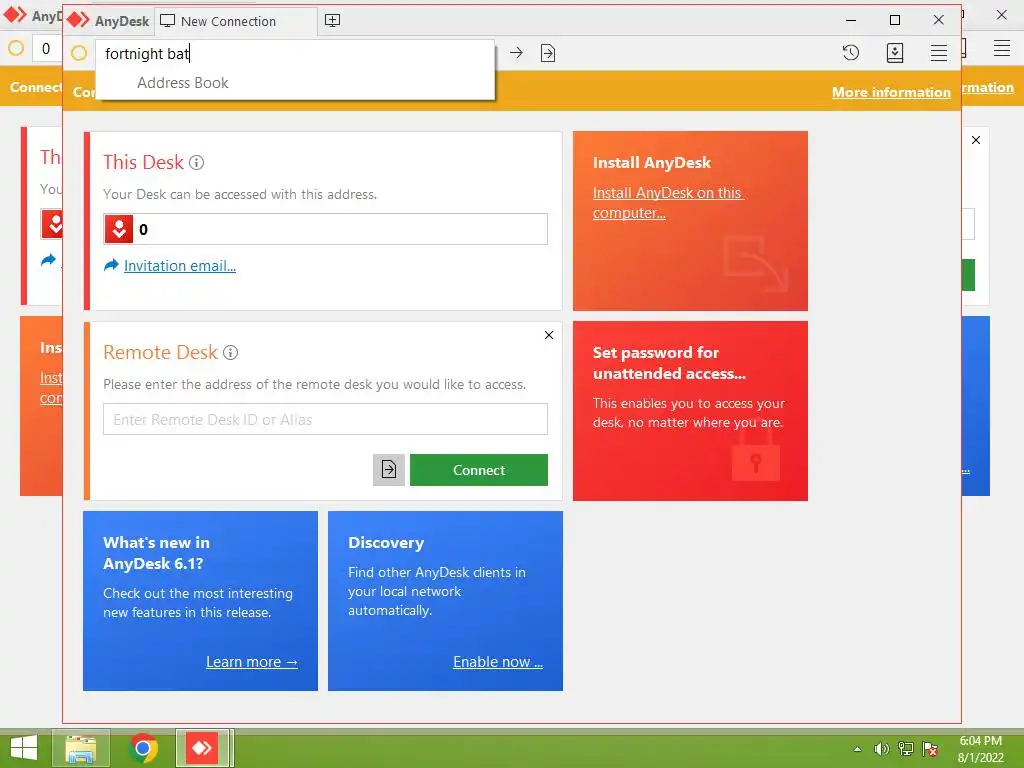Open Windows Start button
Screen dimensions: 1024x768
coord(24,748)
